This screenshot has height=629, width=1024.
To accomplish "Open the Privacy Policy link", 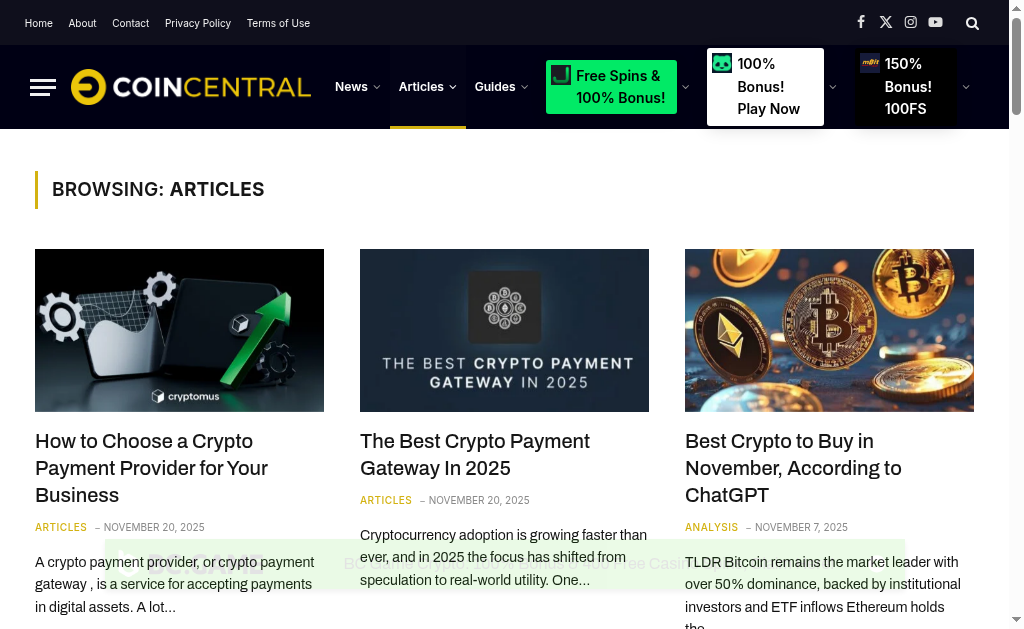I will (198, 23).
